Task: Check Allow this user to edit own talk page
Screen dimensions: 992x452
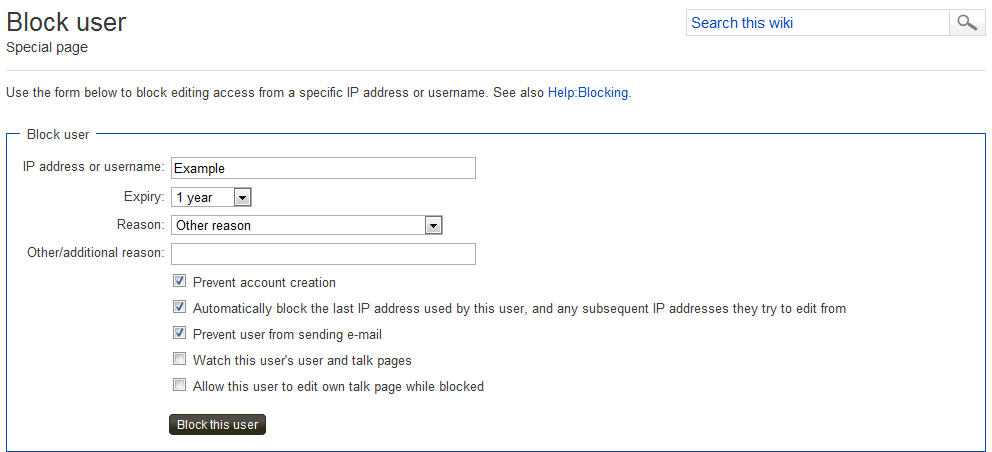Action: (x=180, y=386)
